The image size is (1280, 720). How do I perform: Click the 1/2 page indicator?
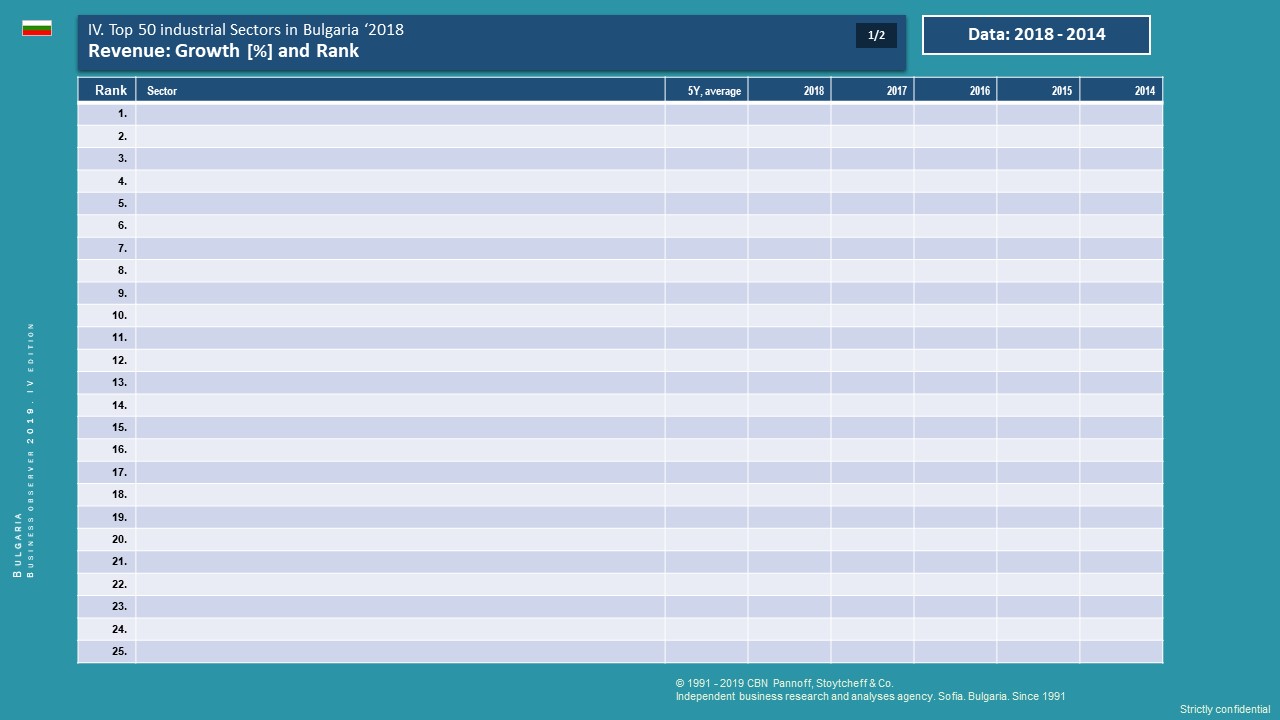(876, 35)
